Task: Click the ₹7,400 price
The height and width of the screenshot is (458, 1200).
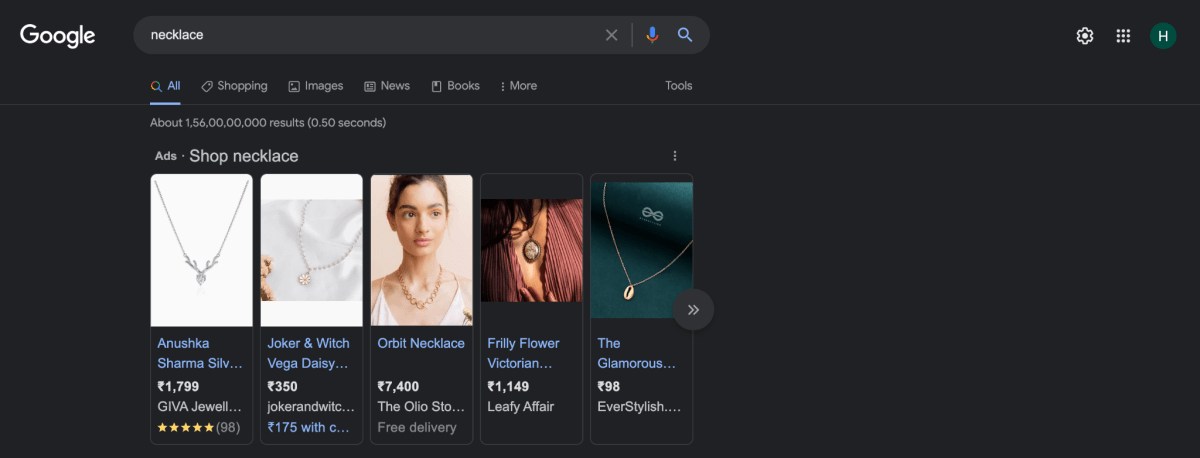Action: click(x=399, y=386)
